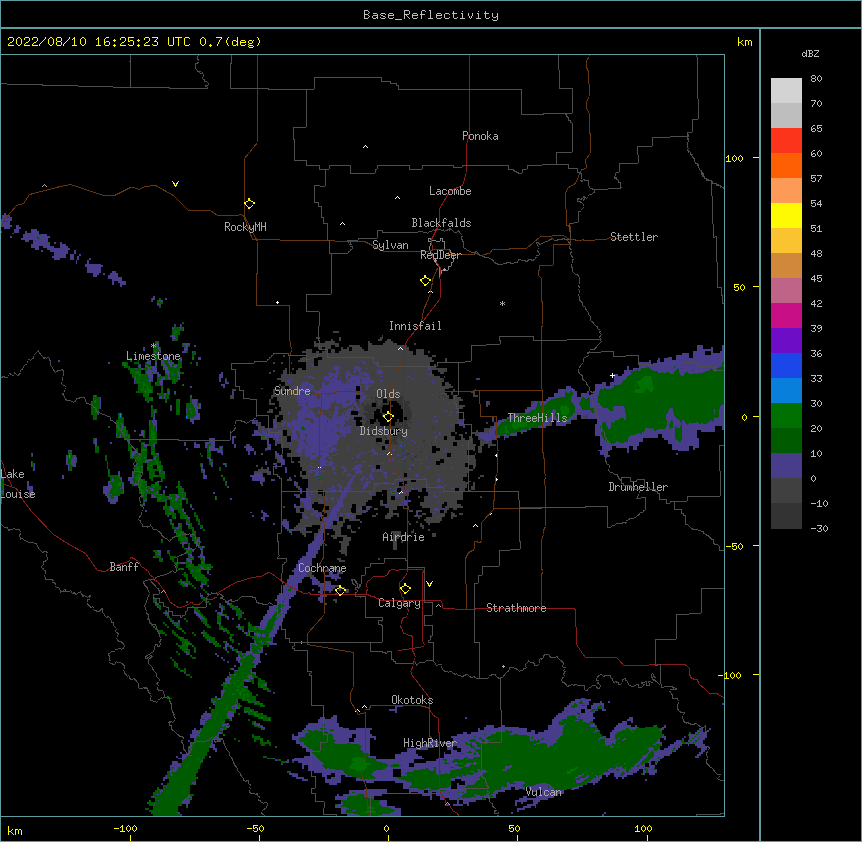Click the light blue 30–33 dBZ legend swatch

[786, 390]
